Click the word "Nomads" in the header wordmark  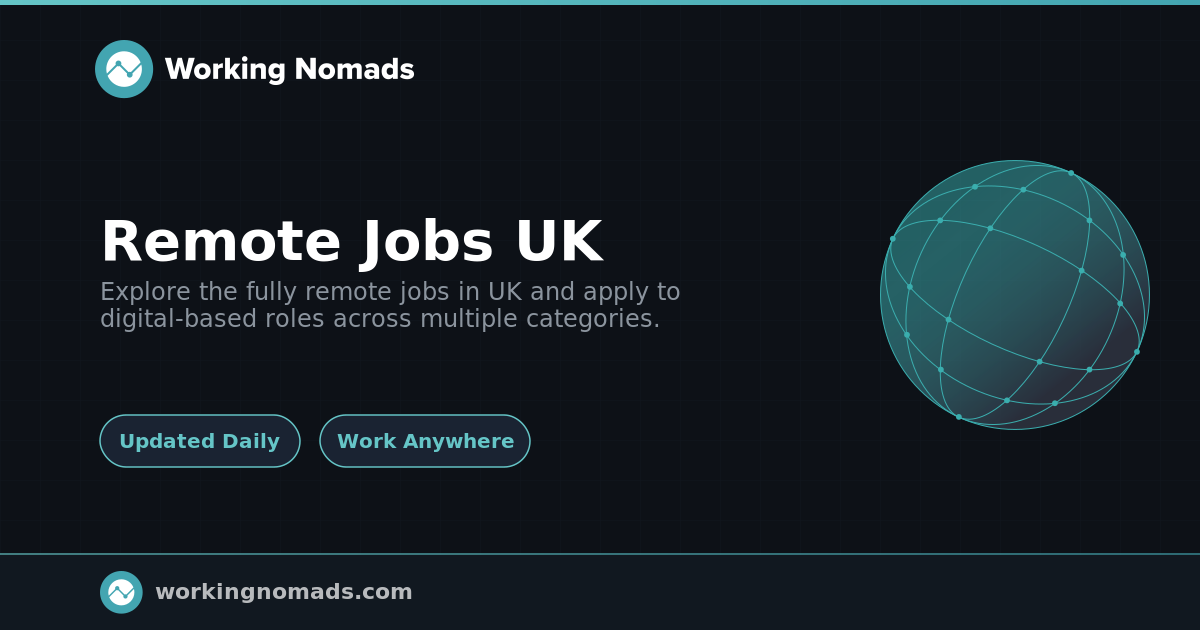tap(354, 69)
